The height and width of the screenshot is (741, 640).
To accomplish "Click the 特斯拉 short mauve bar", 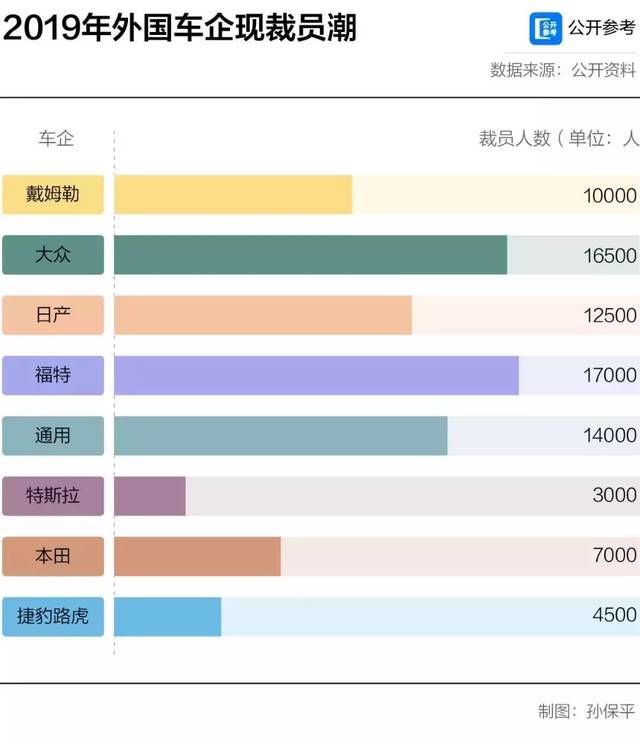I will 150,496.
